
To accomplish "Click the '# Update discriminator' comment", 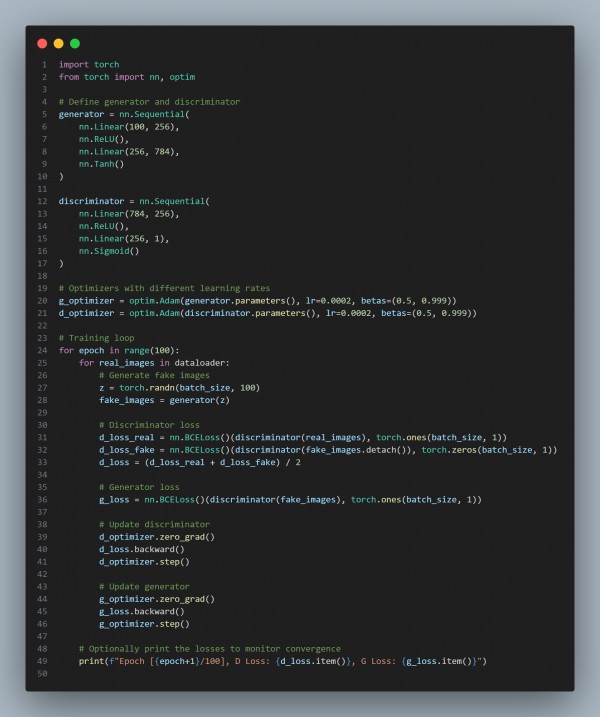I will [154, 524].
